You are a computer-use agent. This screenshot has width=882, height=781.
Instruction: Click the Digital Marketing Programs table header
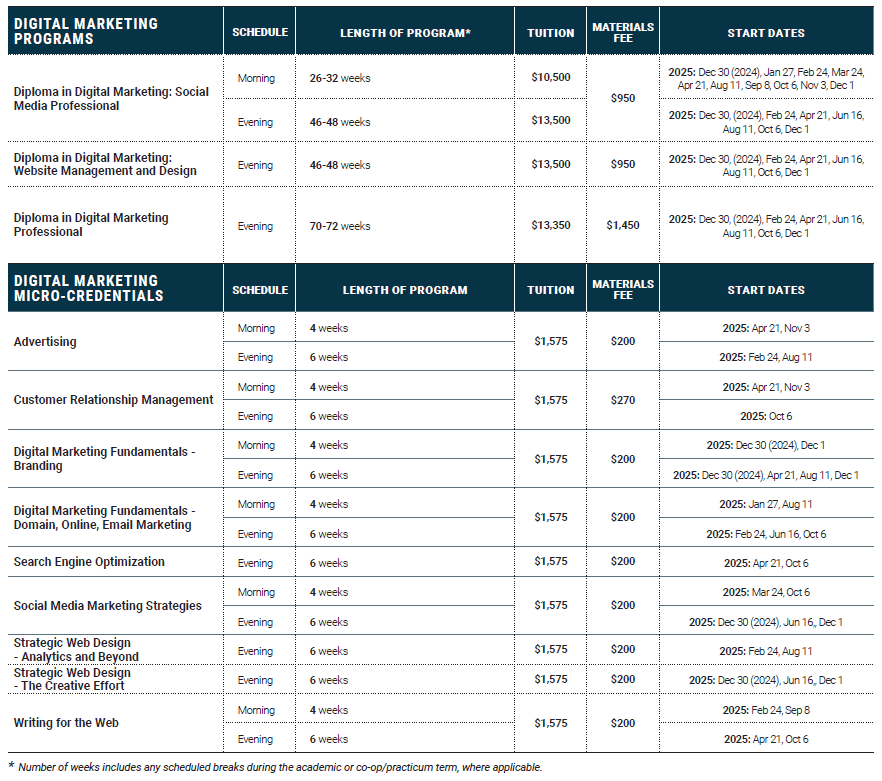pyautogui.click(x=85, y=32)
